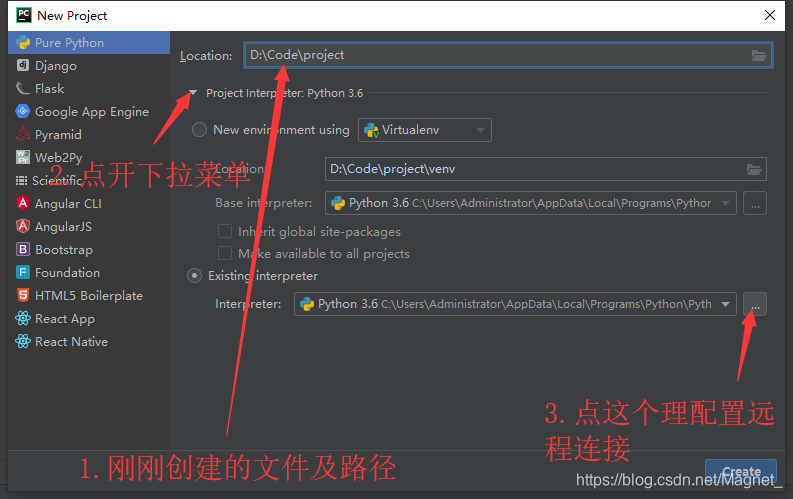Pick Flask in the project list
This screenshot has height=499, width=793.
pos(89,88)
